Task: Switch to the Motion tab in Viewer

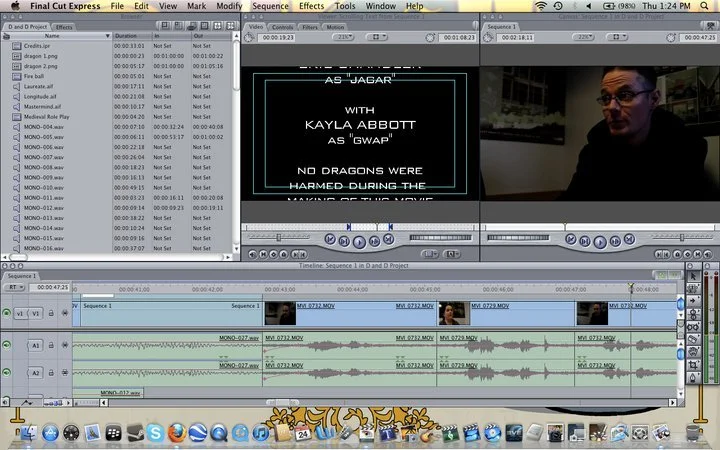Action: (x=335, y=27)
